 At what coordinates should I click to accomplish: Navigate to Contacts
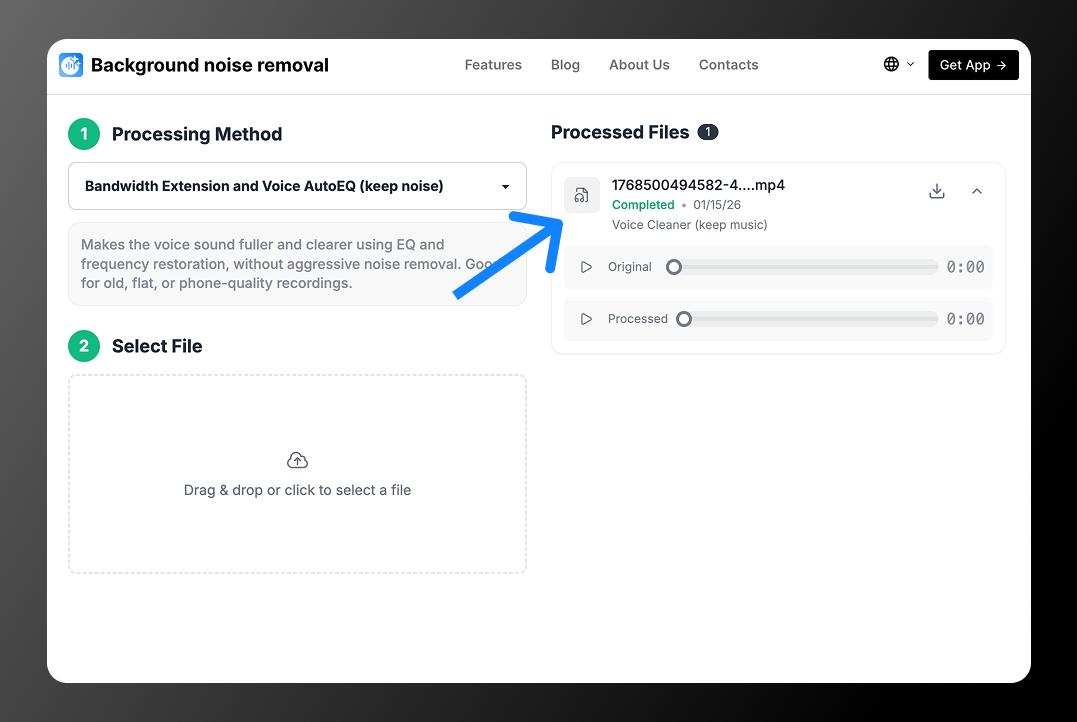pyautogui.click(x=728, y=65)
